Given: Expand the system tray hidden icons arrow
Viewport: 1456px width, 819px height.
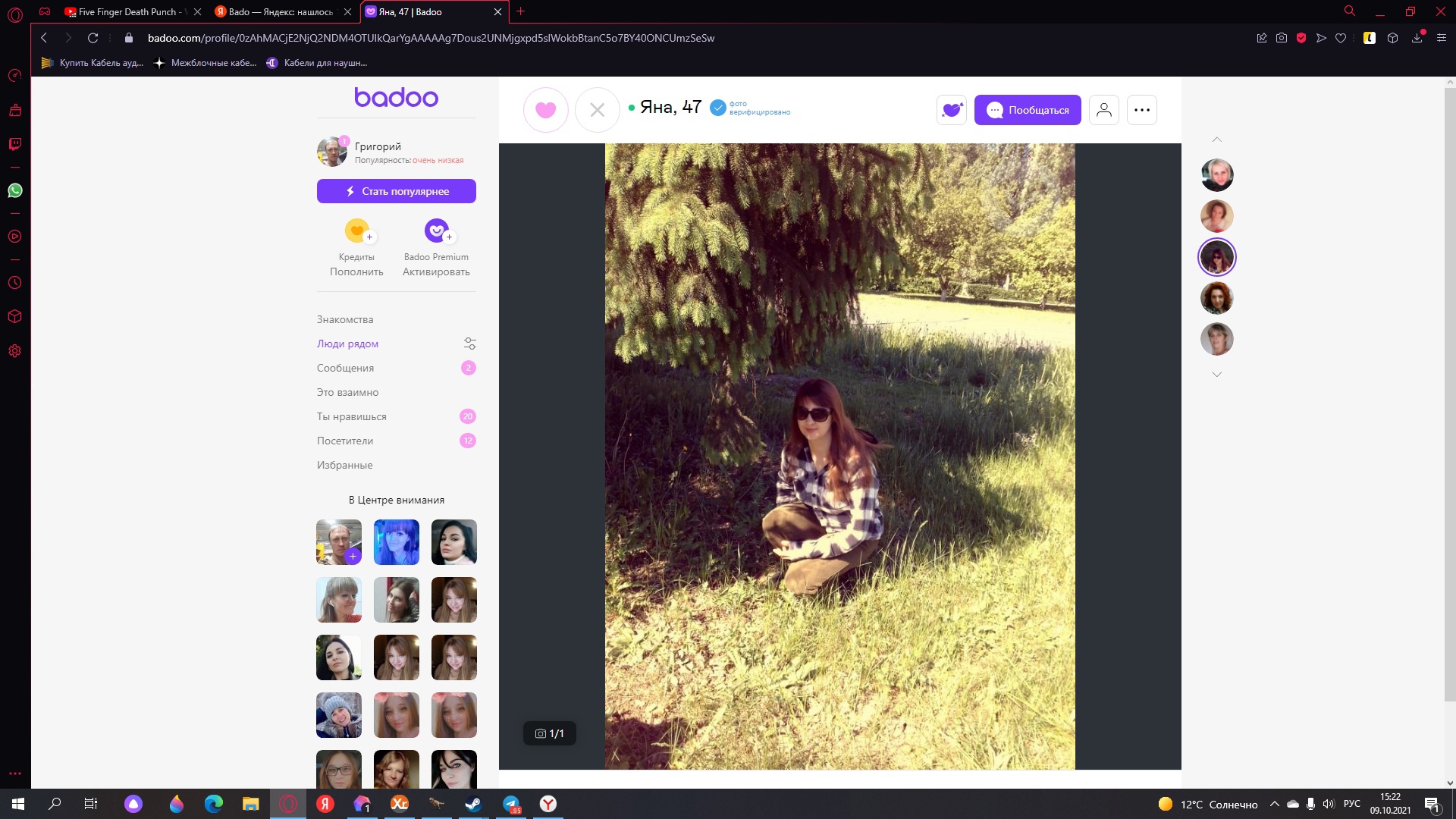Looking at the screenshot, I should click(1274, 804).
